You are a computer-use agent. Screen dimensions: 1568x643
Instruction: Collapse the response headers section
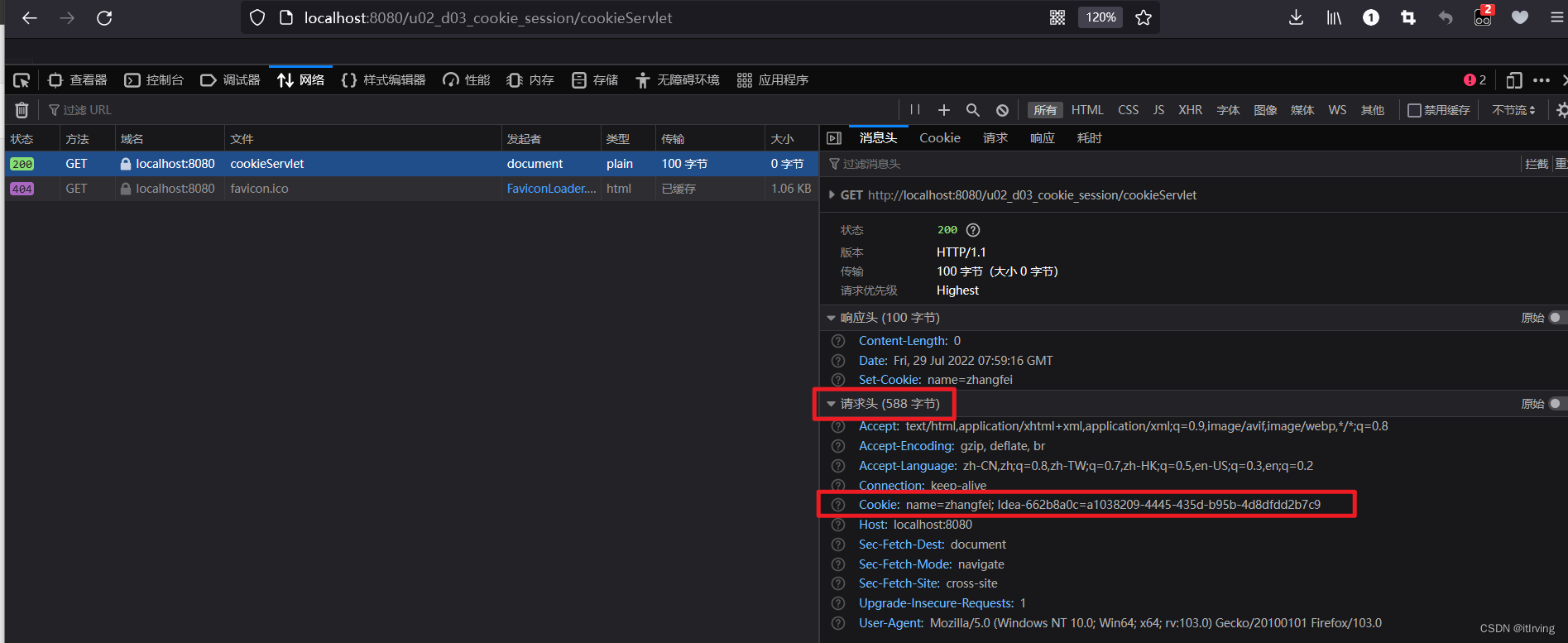tap(831, 318)
